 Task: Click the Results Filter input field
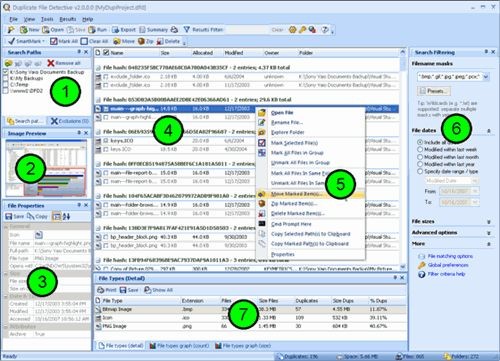click(x=247, y=30)
